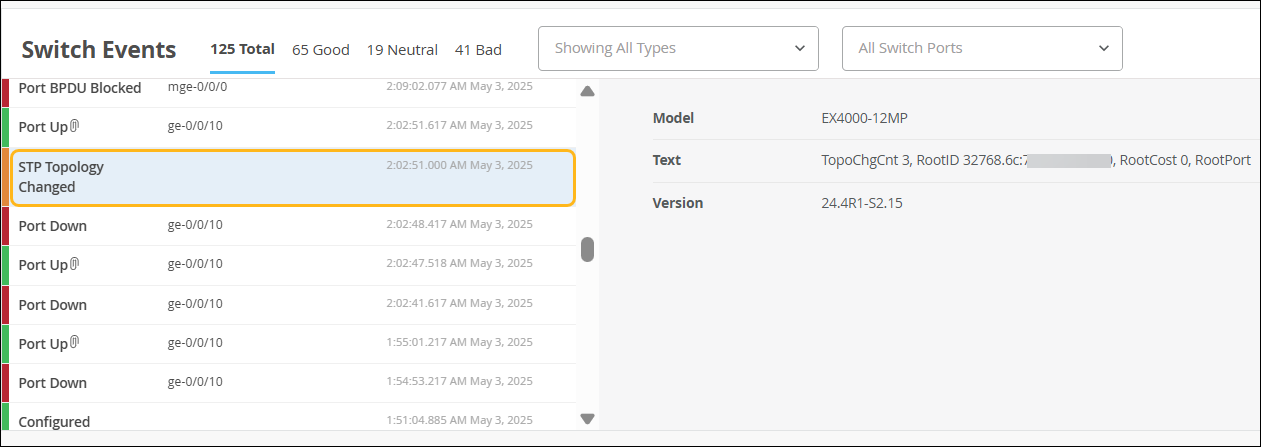This screenshot has width=1261, height=447.
Task: Open the Port BPDU Blocked event
Action: click(x=292, y=88)
